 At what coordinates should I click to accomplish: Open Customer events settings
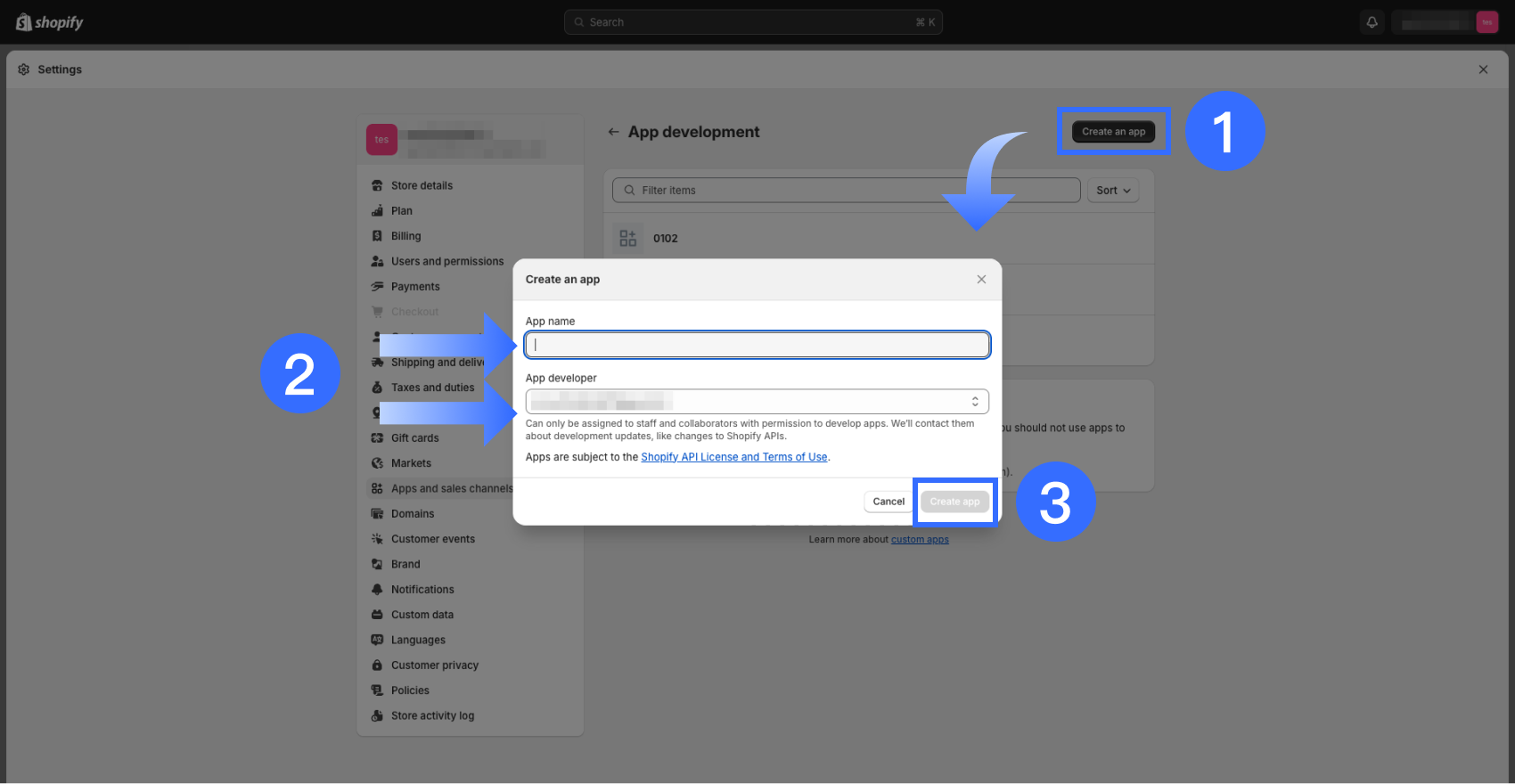tap(433, 539)
